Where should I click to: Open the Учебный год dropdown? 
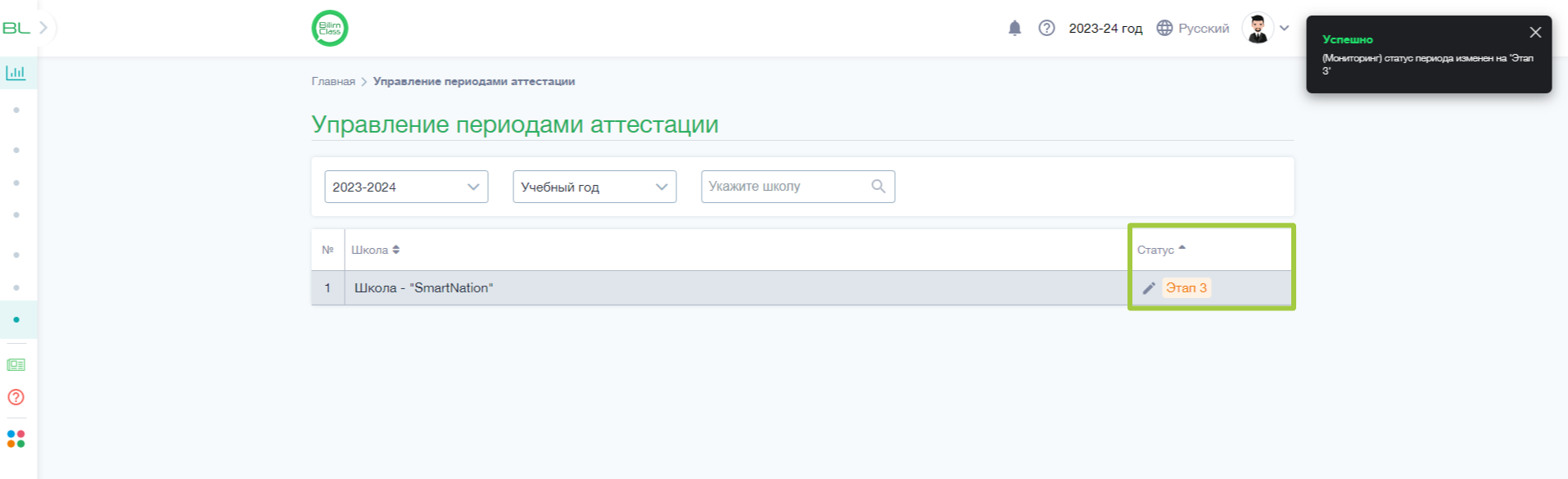(594, 187)
